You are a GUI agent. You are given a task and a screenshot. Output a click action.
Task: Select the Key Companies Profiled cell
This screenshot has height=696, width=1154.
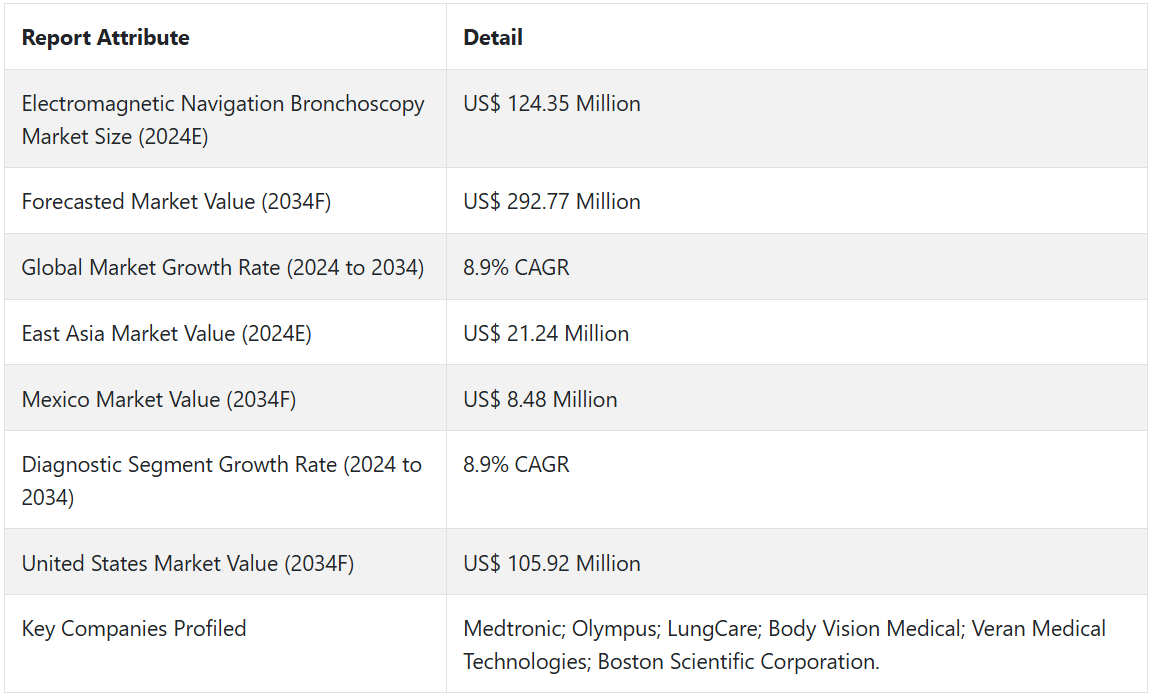134,629
